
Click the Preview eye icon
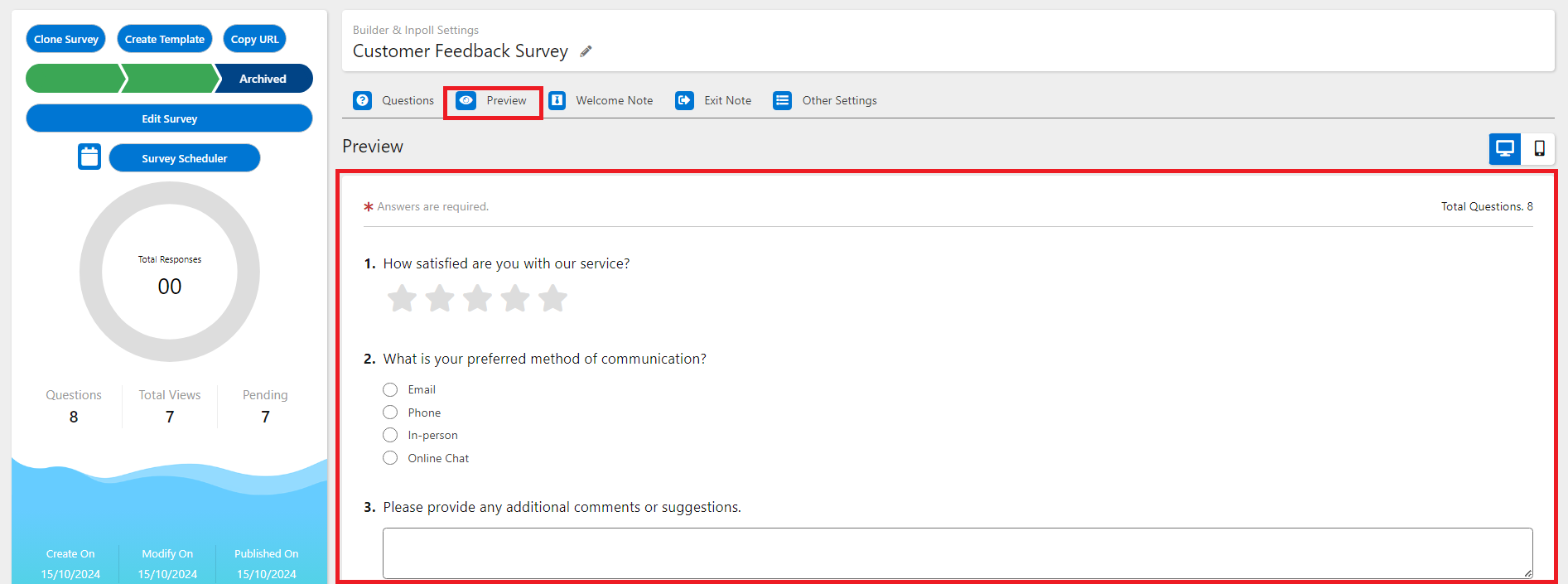pos(466,100)
